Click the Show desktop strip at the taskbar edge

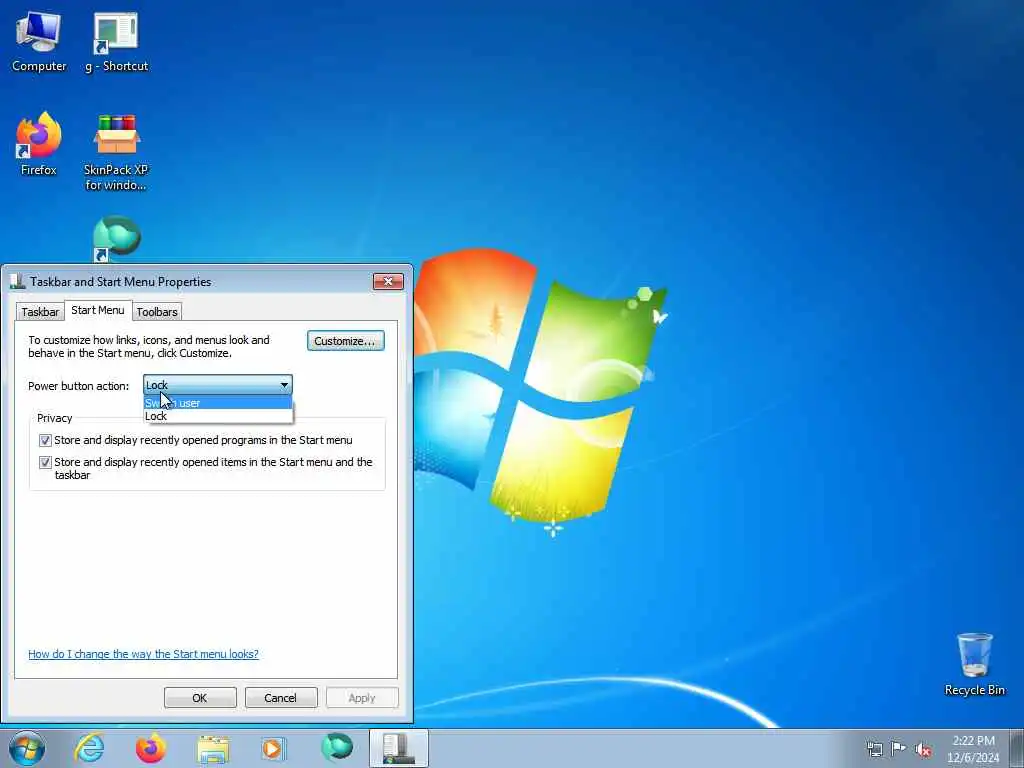(1017, 749)
